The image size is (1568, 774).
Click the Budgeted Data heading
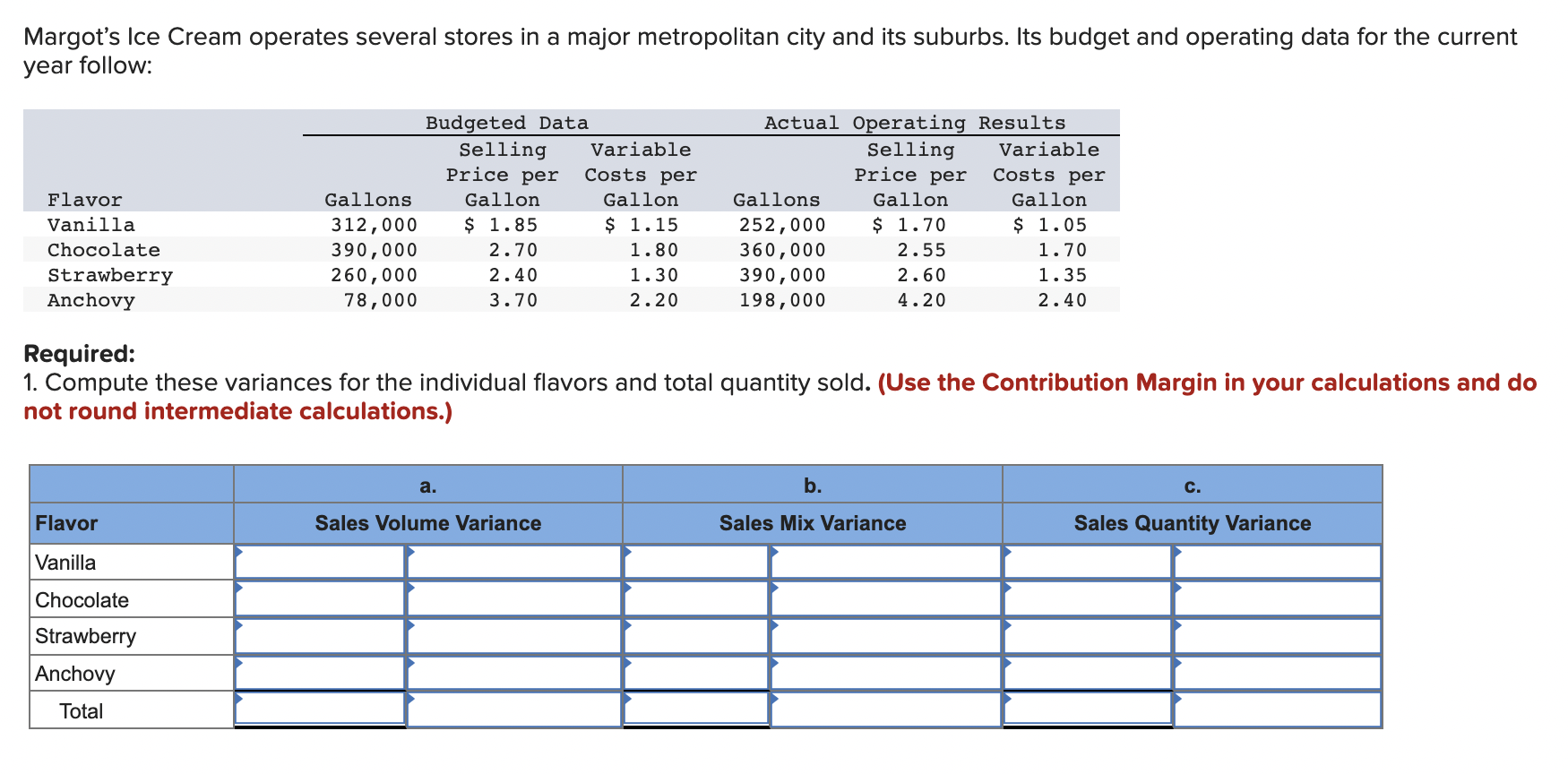pyautogui.click(x=507, y=123)
